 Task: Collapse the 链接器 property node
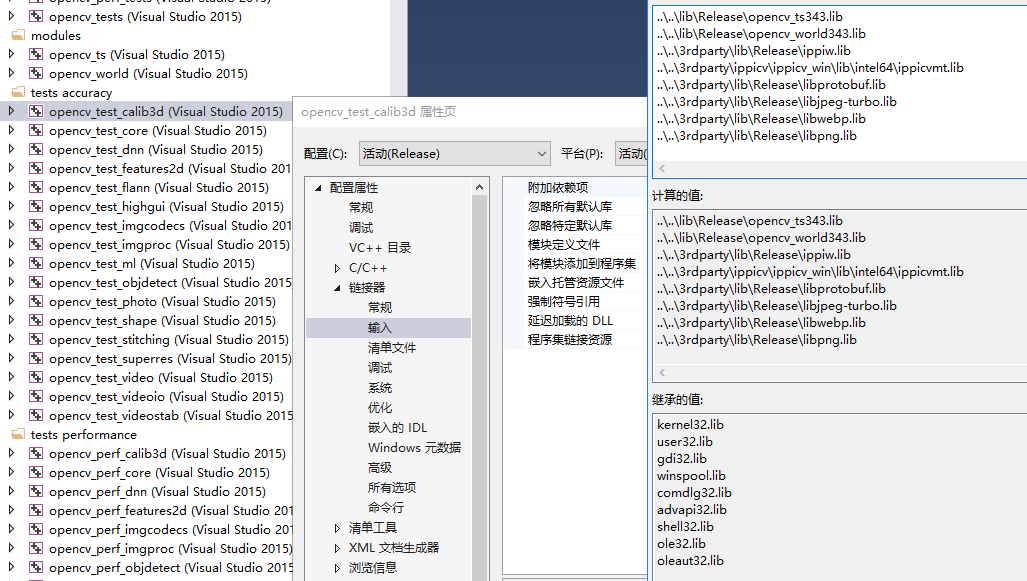(337, 288)
